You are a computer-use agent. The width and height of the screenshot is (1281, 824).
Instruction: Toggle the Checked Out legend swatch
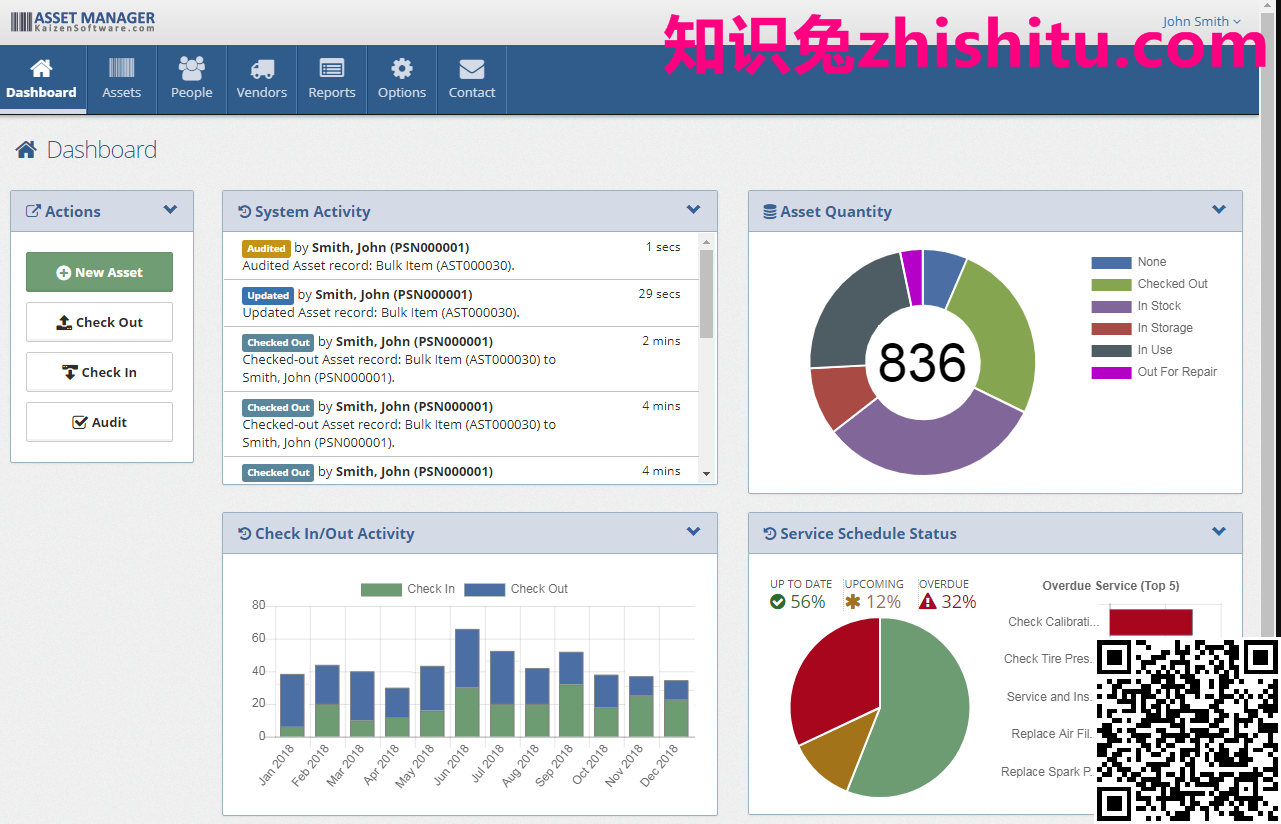tap(1111, 284)
